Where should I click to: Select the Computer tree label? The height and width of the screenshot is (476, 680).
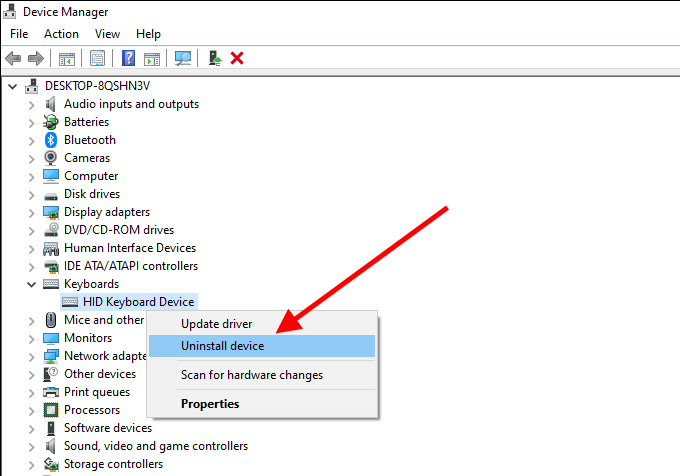[91, 176]
